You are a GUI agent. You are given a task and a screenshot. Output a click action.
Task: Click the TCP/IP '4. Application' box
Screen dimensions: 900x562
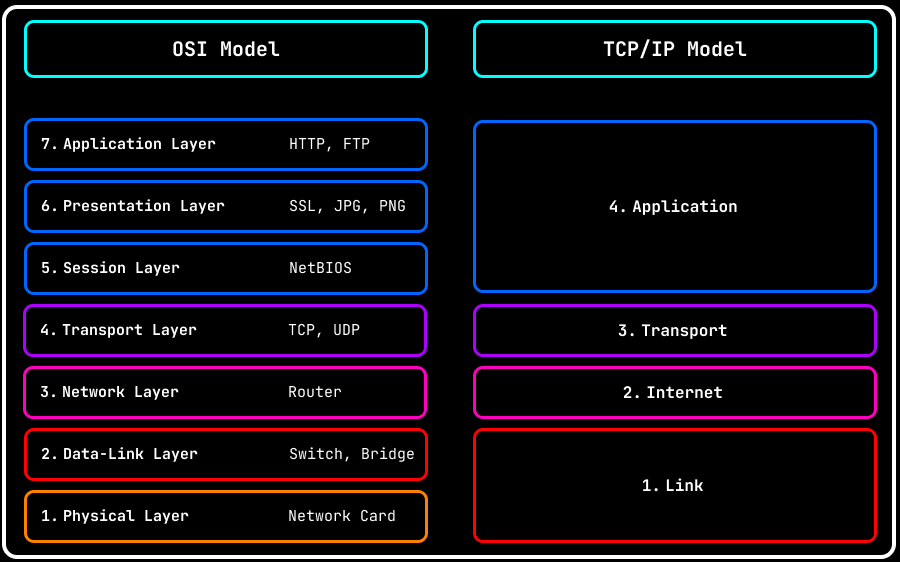coord(674,207)
